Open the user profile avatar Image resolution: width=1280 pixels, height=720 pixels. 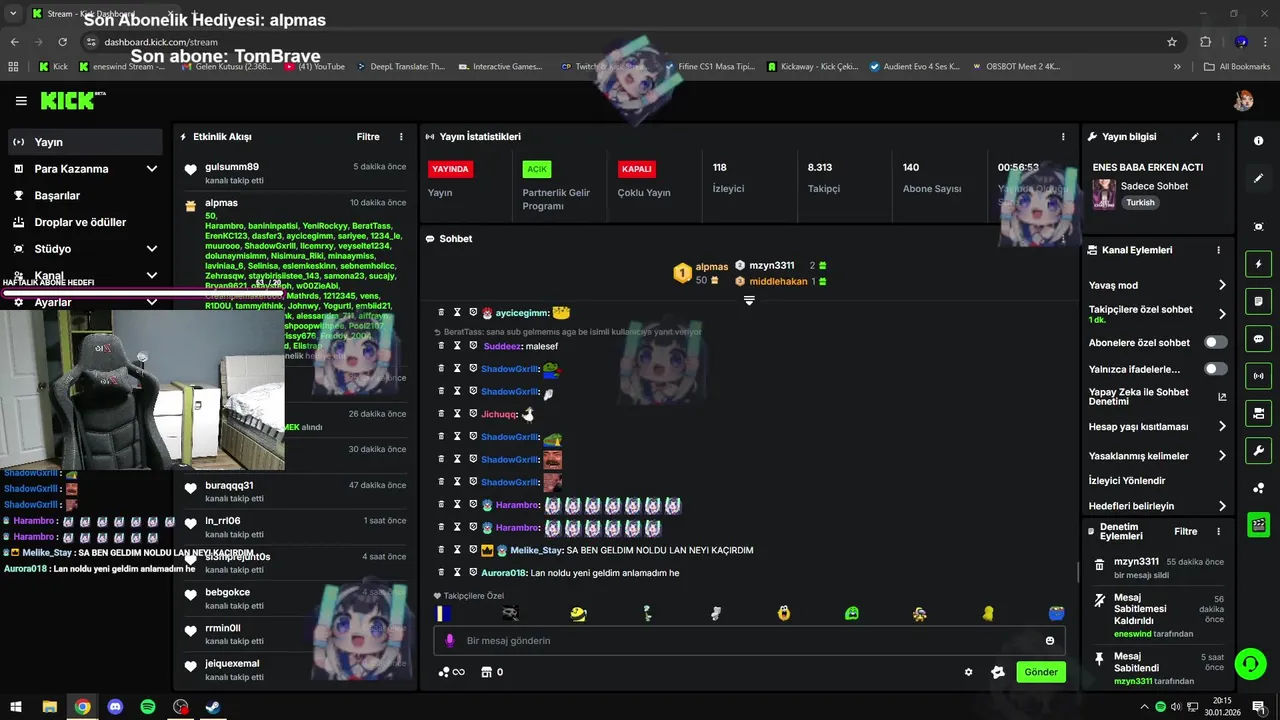[1244, 101]
